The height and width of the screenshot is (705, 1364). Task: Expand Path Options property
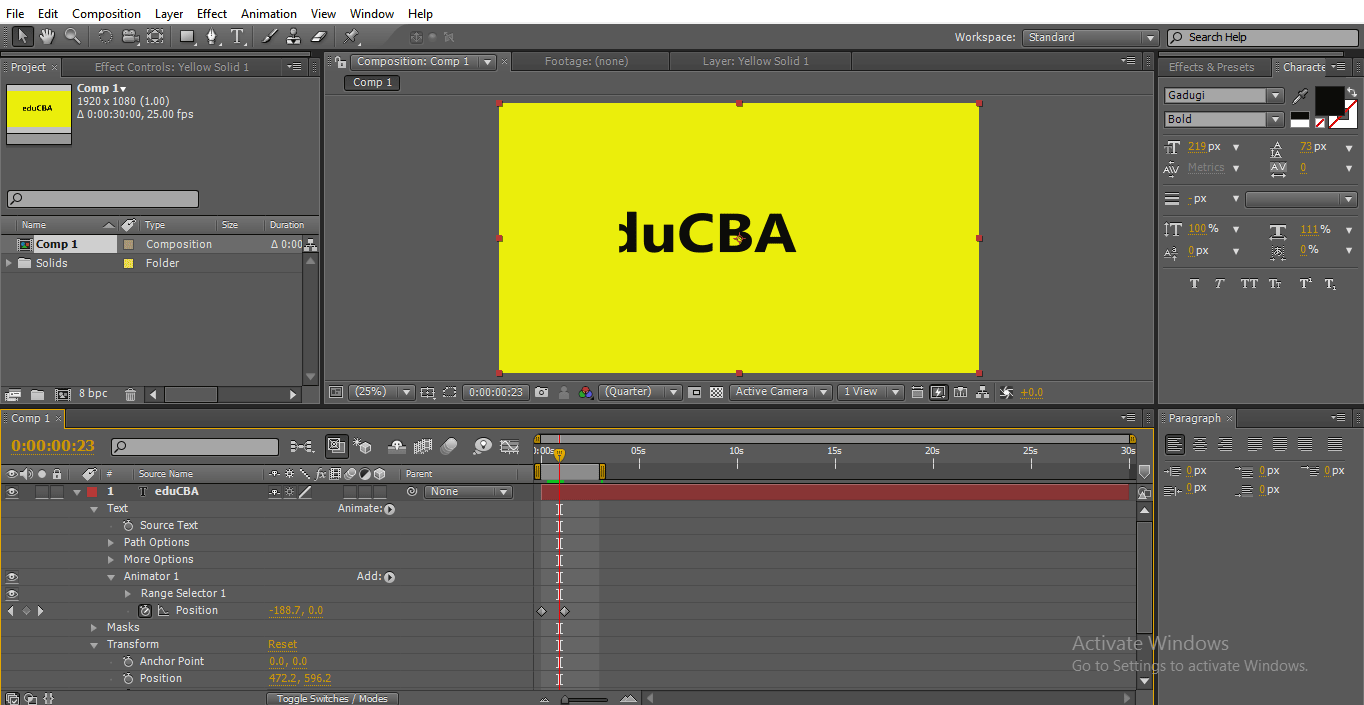pos(111,543)
